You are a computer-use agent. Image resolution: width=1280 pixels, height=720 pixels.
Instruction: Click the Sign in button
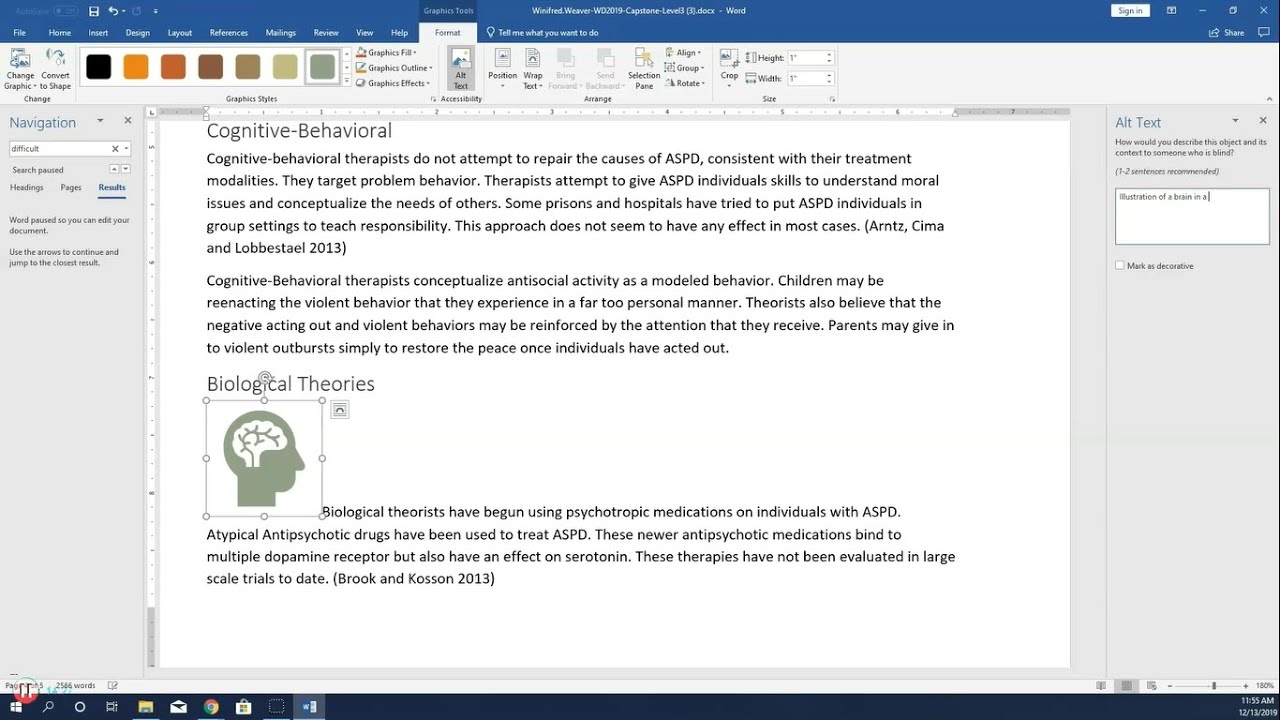1130,10
